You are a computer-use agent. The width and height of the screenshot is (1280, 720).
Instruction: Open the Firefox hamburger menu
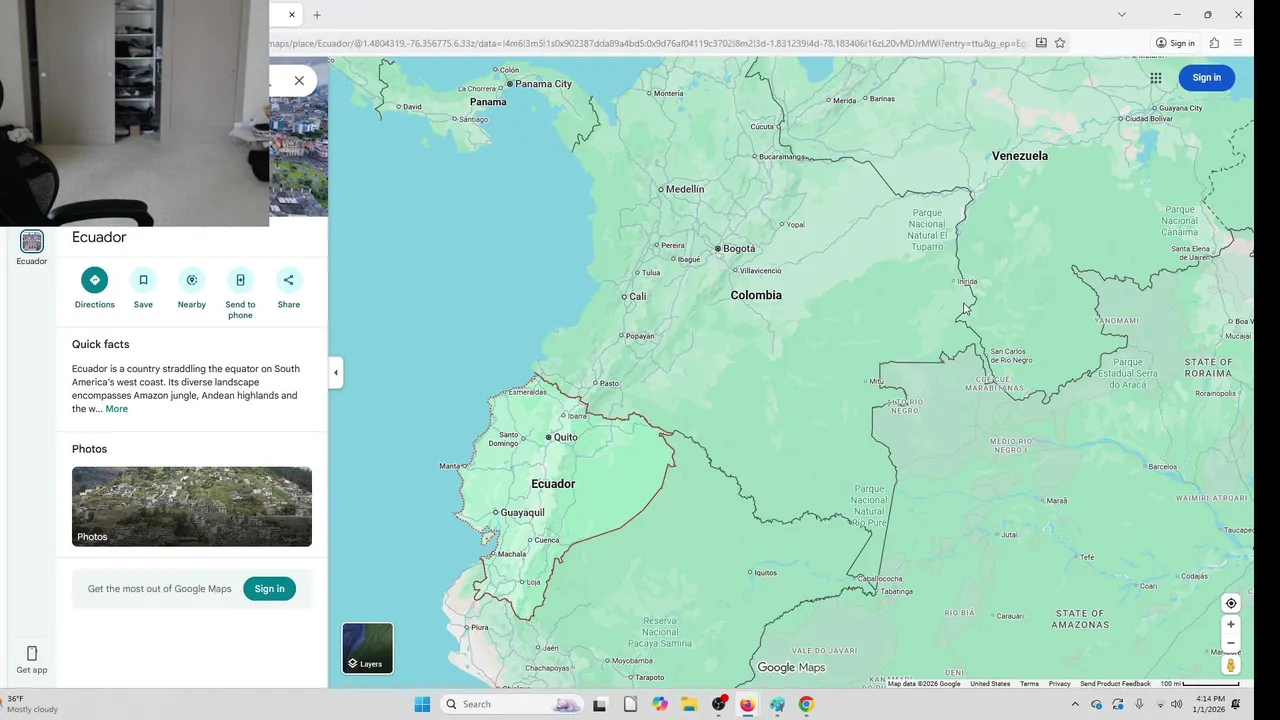pyautogui.click(x=1238, y=43)
